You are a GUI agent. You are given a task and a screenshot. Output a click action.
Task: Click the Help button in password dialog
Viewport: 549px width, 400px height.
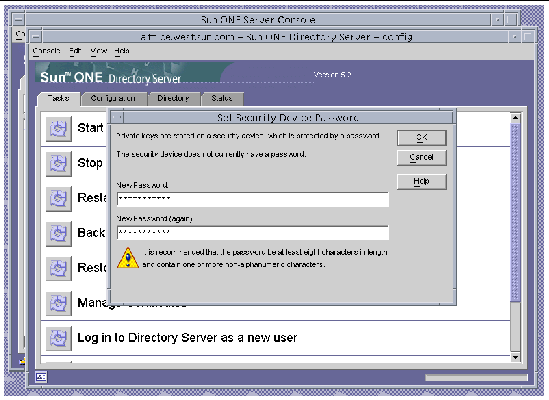pos(422,181)
